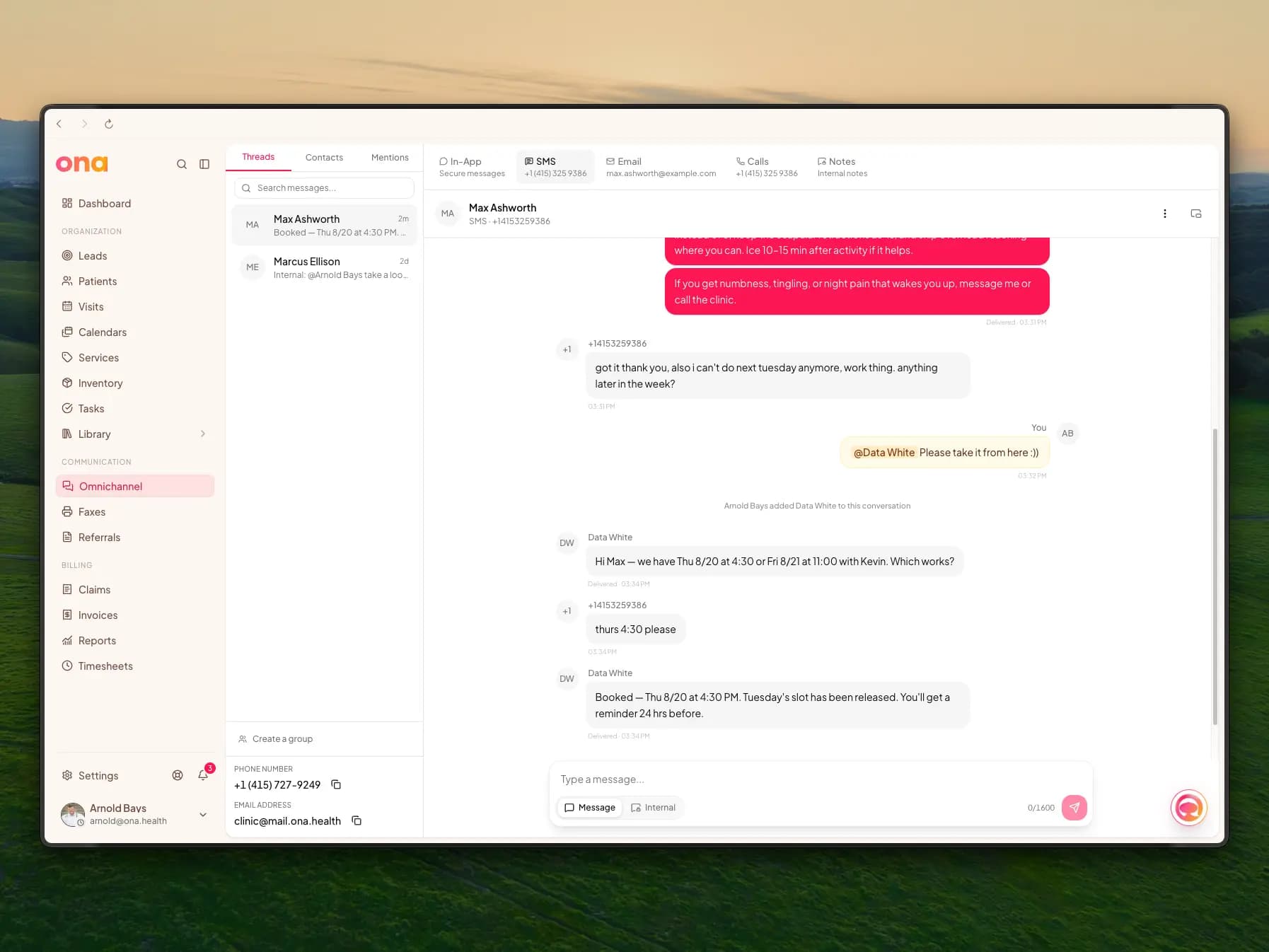Open notifications bell with 3 badge
This screenshot has height=952, width=1269.
(204, 775)
